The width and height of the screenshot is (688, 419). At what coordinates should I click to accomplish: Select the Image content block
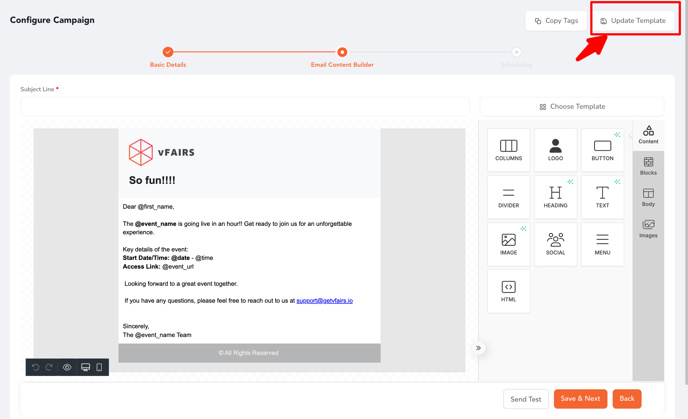(x=508, y=244)
